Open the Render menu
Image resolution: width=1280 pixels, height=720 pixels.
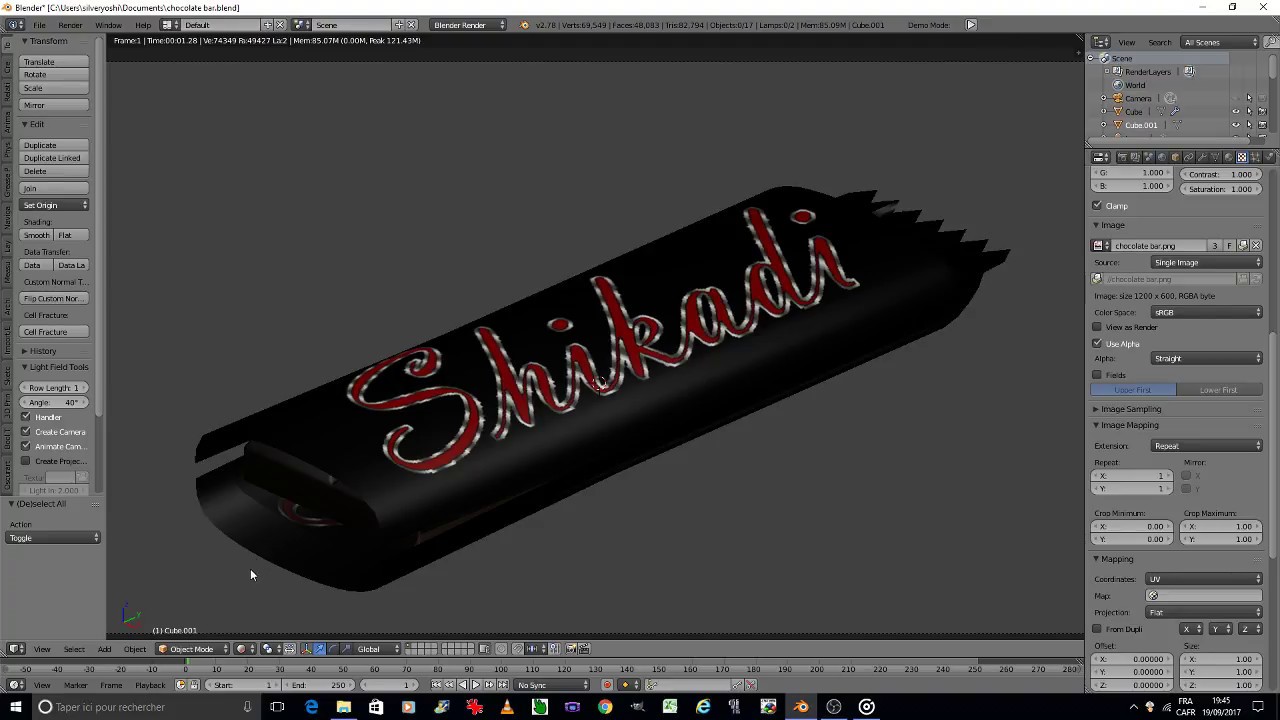pyautogui.click(x=70, y=25)
